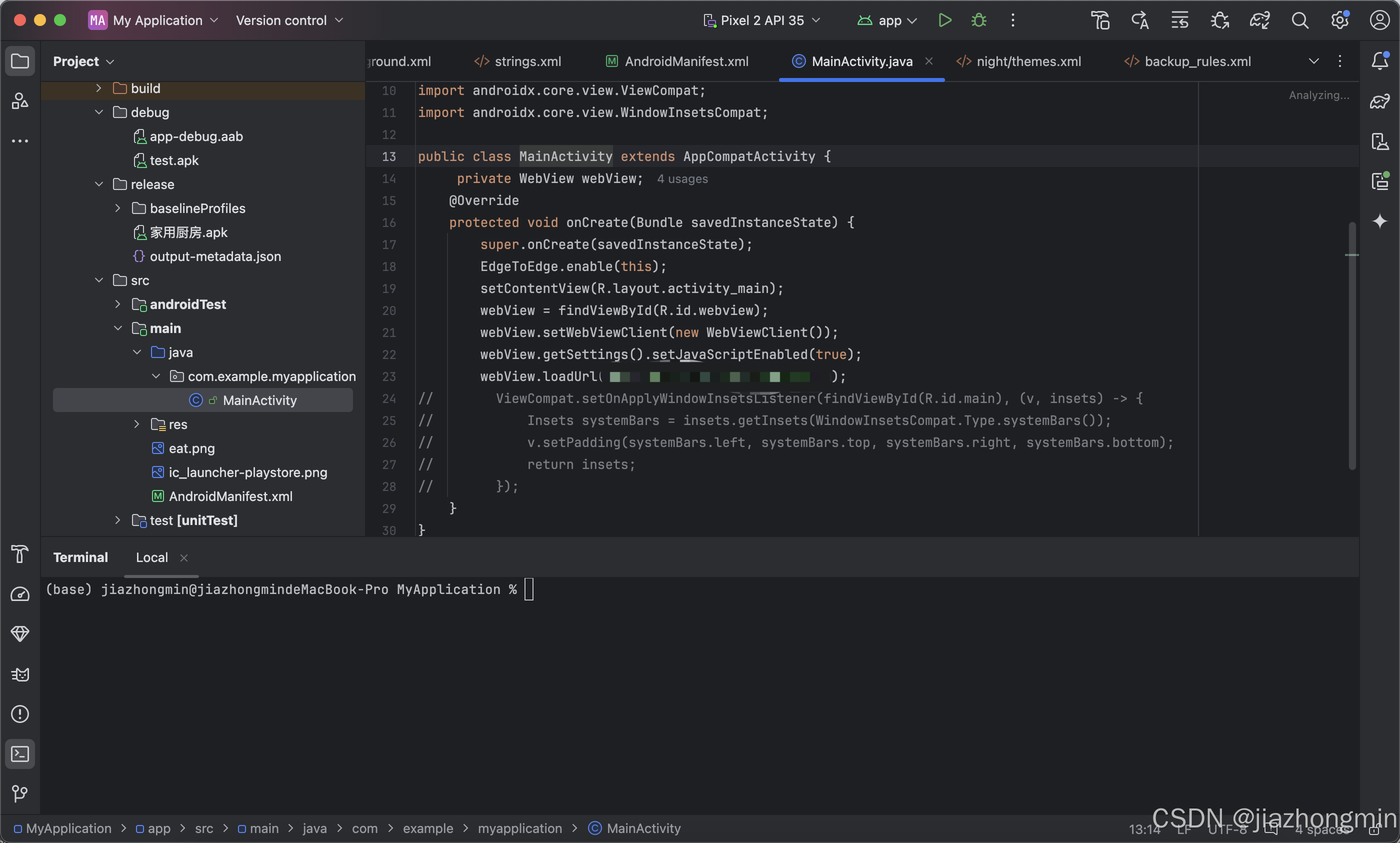This screenshot has height=843, width=1400.
Task: Open Pixel 2 API 35 device dropdown
Action: pyautogui.click(x=762, y=20)
